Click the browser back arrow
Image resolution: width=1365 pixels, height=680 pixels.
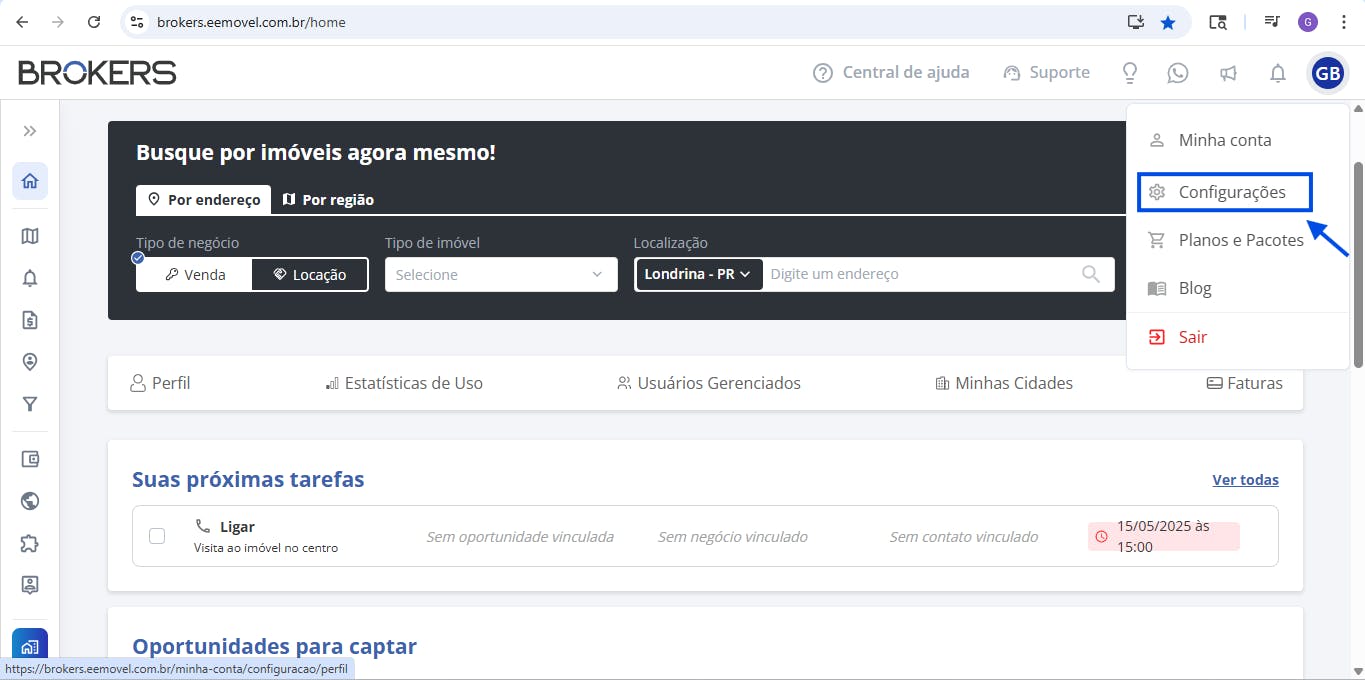pos(22,22)
